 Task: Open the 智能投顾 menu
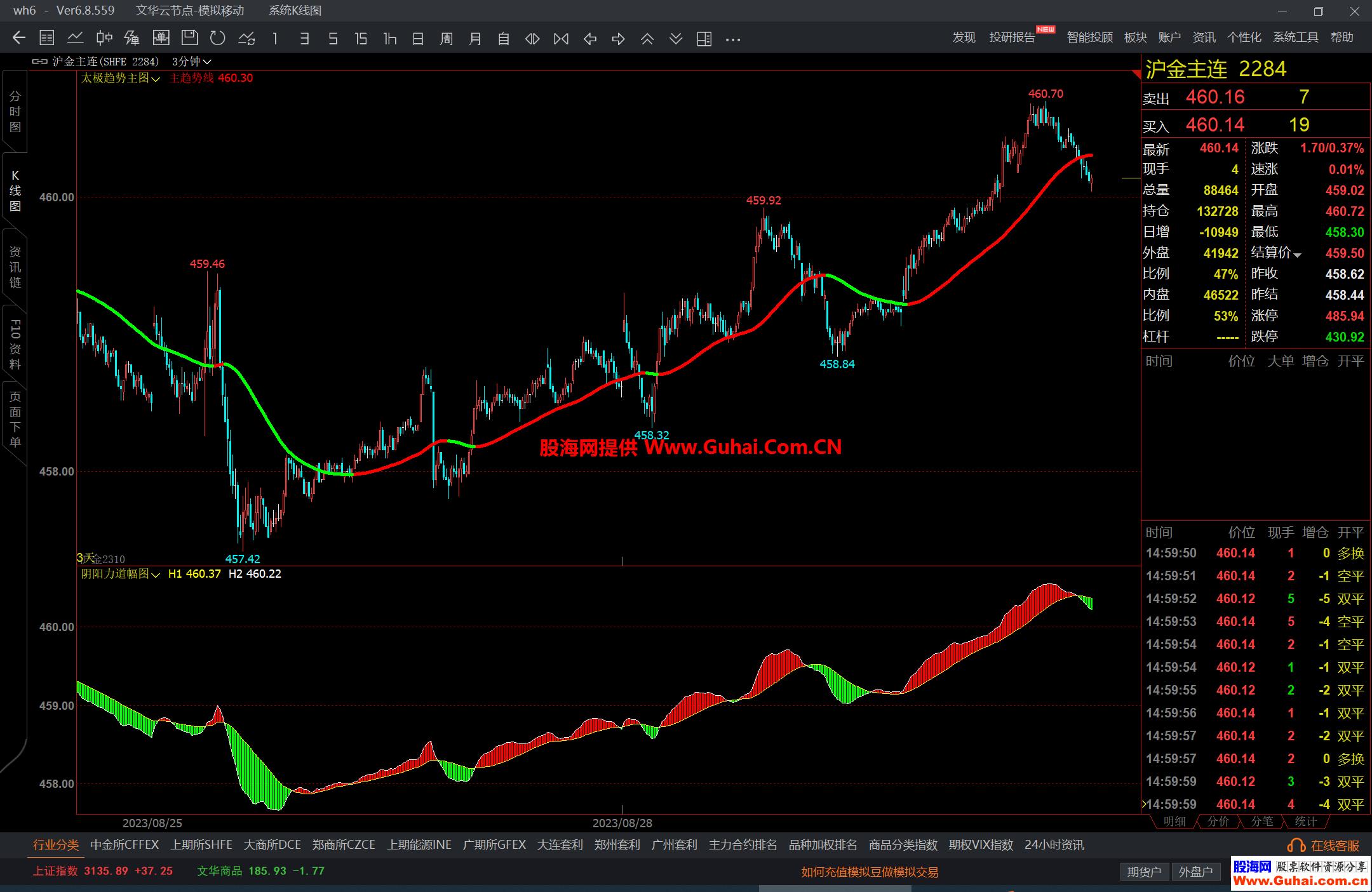pos(1089,37)
